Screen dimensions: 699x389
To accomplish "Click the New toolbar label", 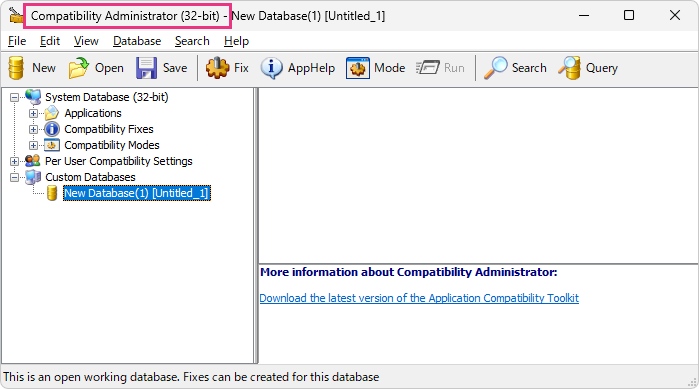I will 44,68.
